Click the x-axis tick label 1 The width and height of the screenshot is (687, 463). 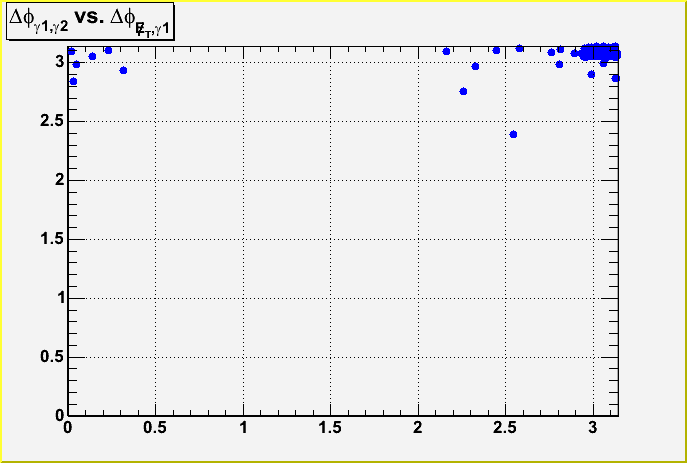click(243, 429)
